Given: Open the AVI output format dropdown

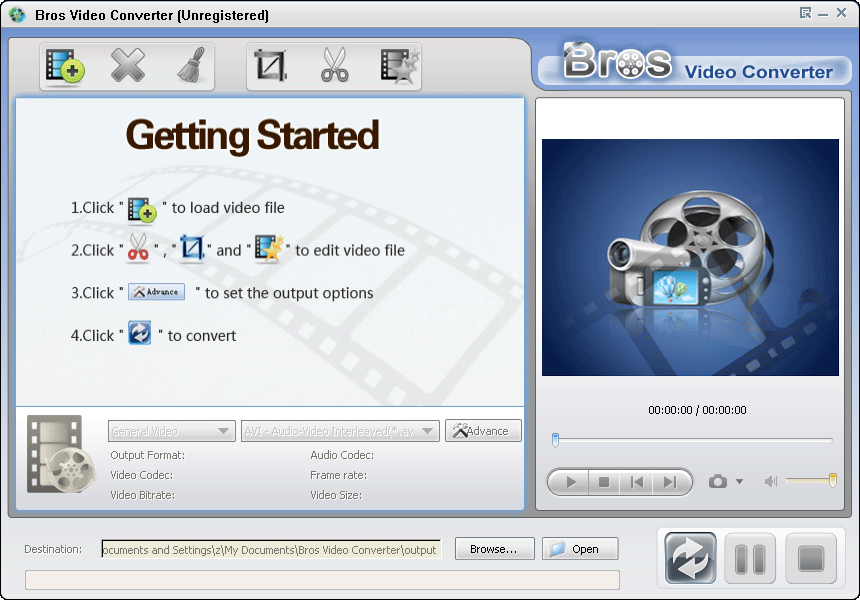Looking at the screenshot, I should coord(340,431).
